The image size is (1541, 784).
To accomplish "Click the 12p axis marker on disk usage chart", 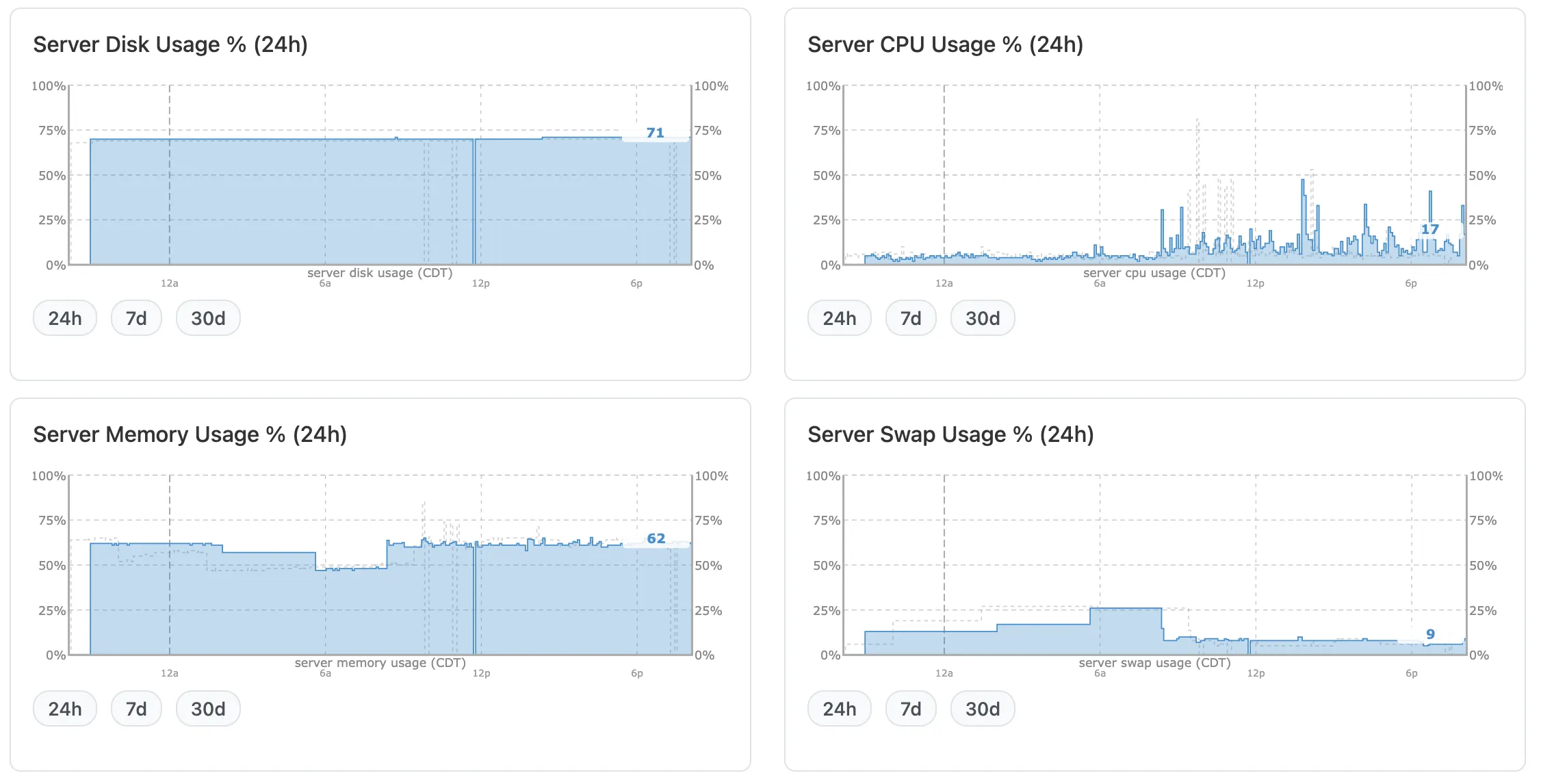I will tap(480, 283).
